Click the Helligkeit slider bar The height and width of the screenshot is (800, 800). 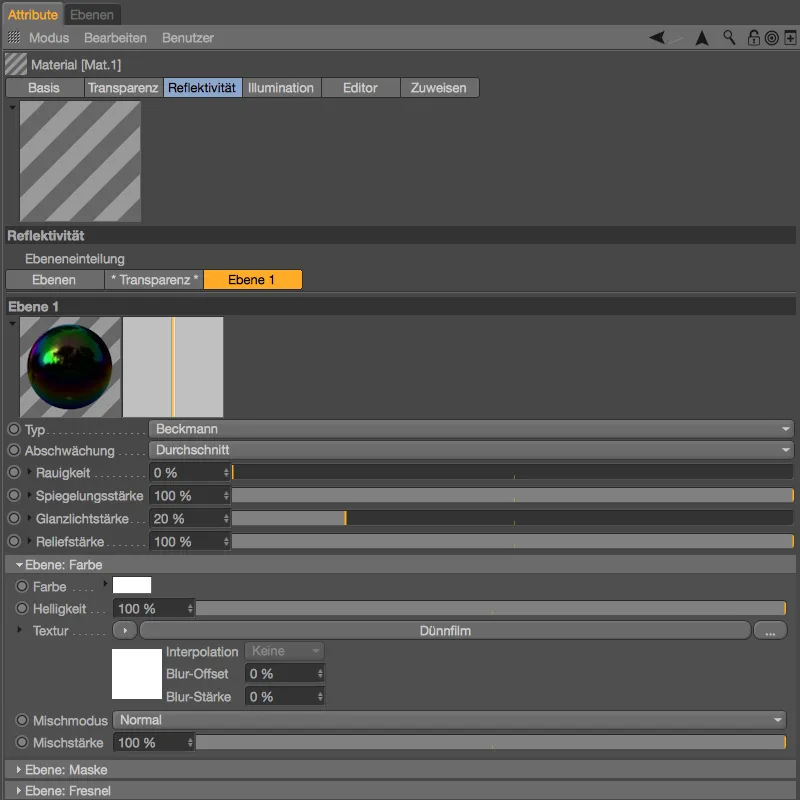point(491,608)
